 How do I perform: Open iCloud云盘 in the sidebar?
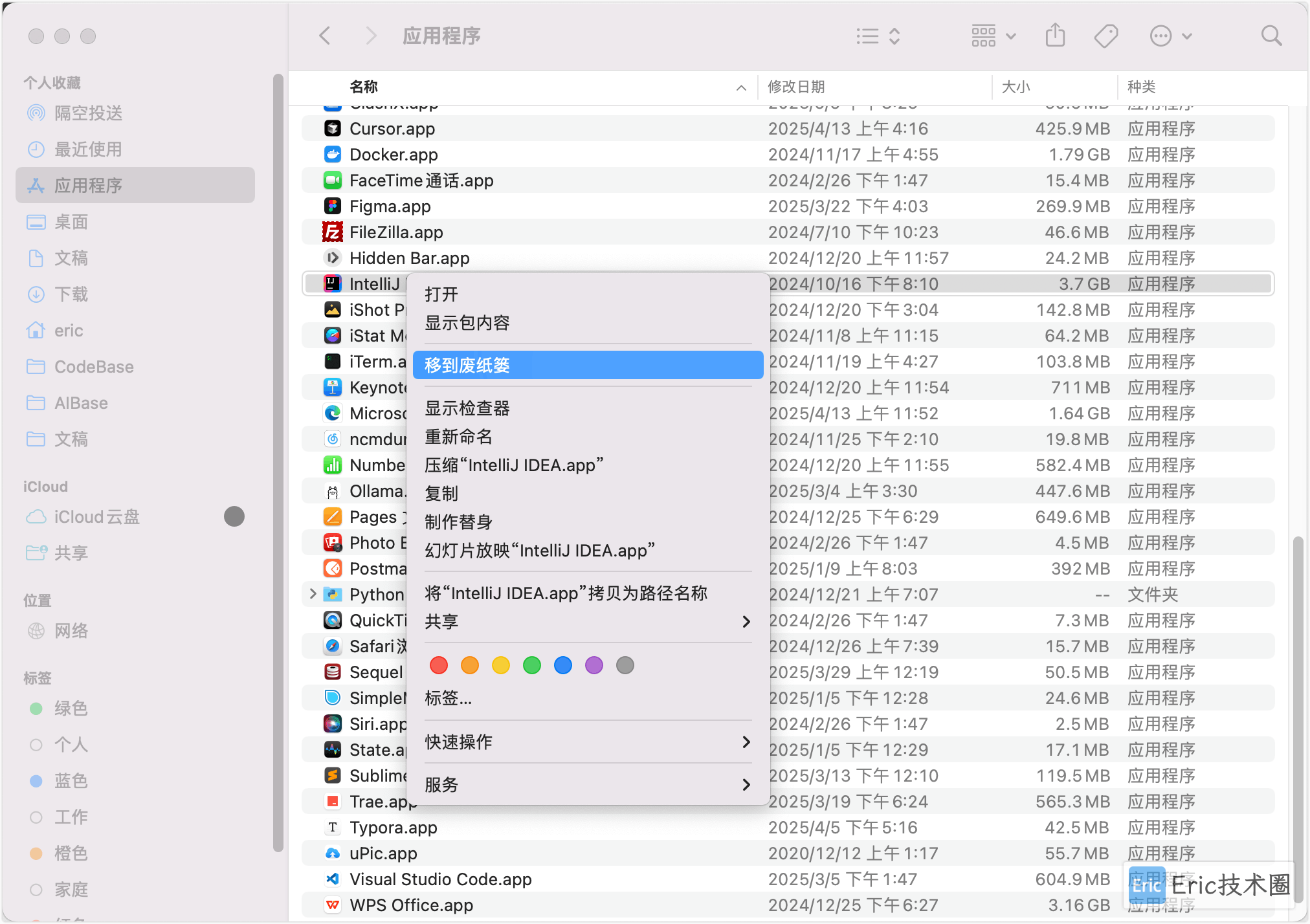click(135, 517)
